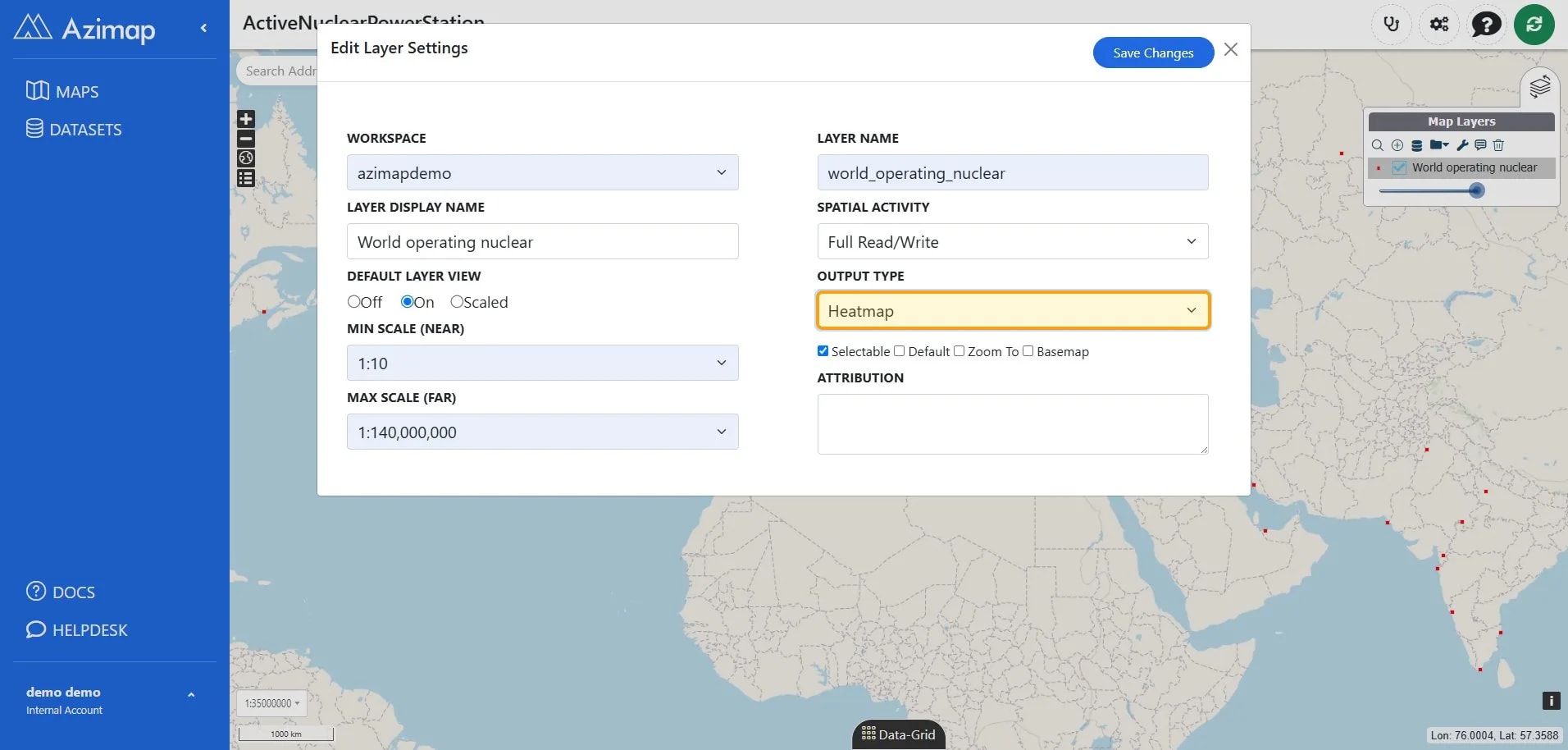Screen dimensions: 1568x750
Task: Expand the Spatial Activity dropdown
Action: click(x=1013, y=241)
